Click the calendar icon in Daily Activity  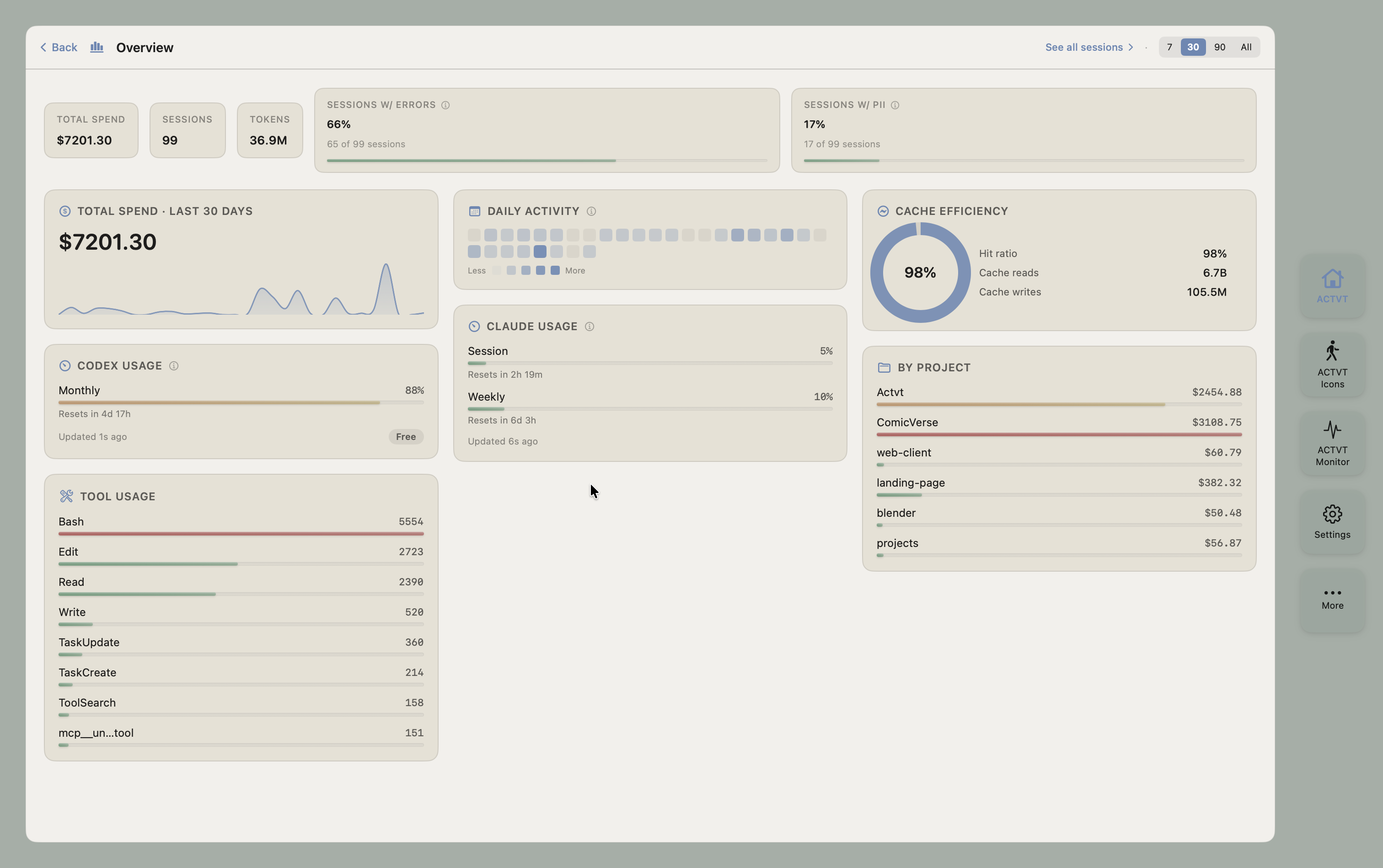click(x=474, y=211)
